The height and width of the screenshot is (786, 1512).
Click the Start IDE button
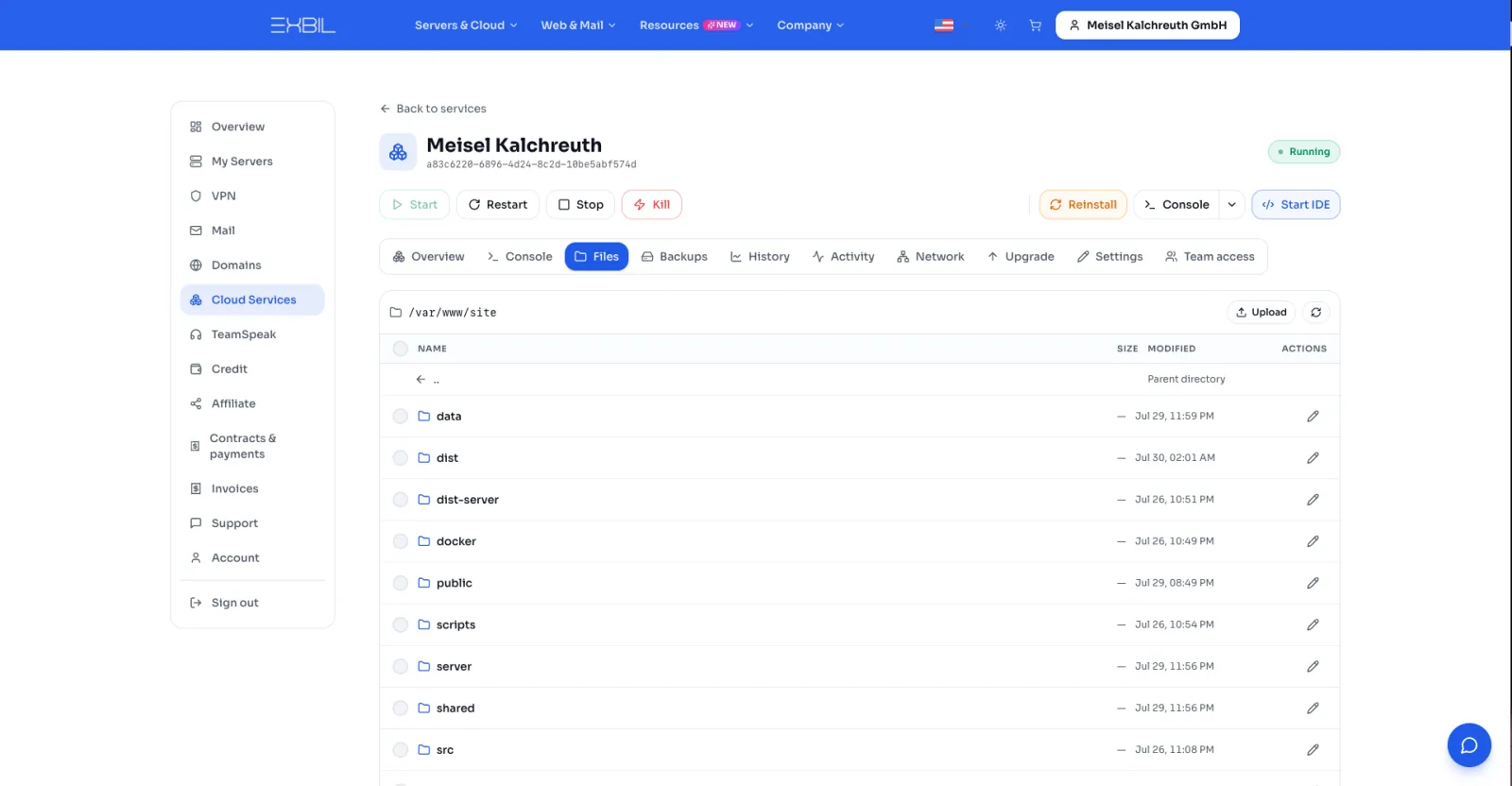[1296, 205]
